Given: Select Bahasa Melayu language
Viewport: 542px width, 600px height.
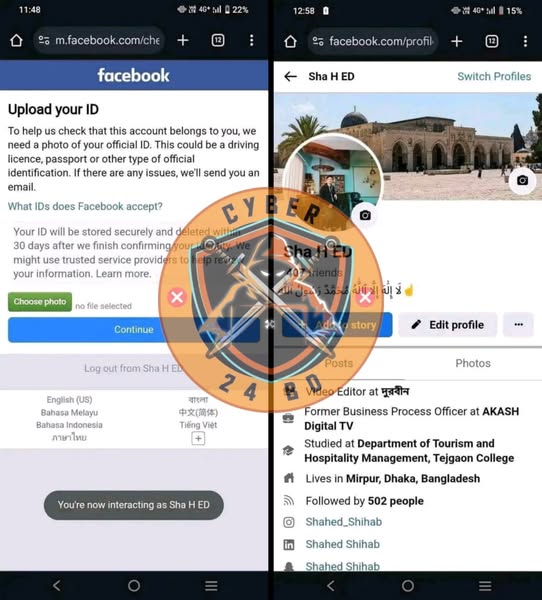Looking at the screenshot, I should pos(69,412).
